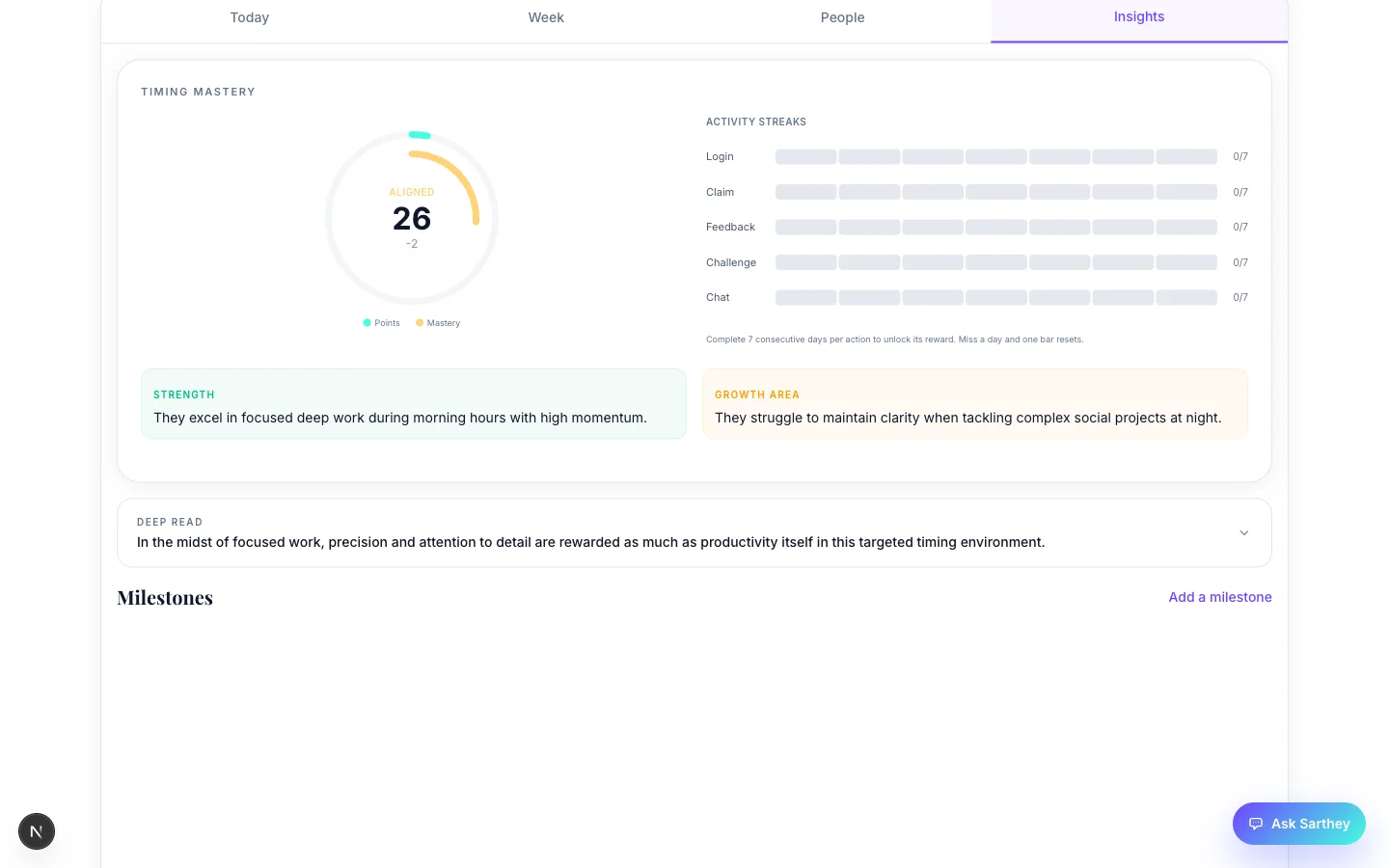Click the first Login streak bar

[x=805, y=156]
